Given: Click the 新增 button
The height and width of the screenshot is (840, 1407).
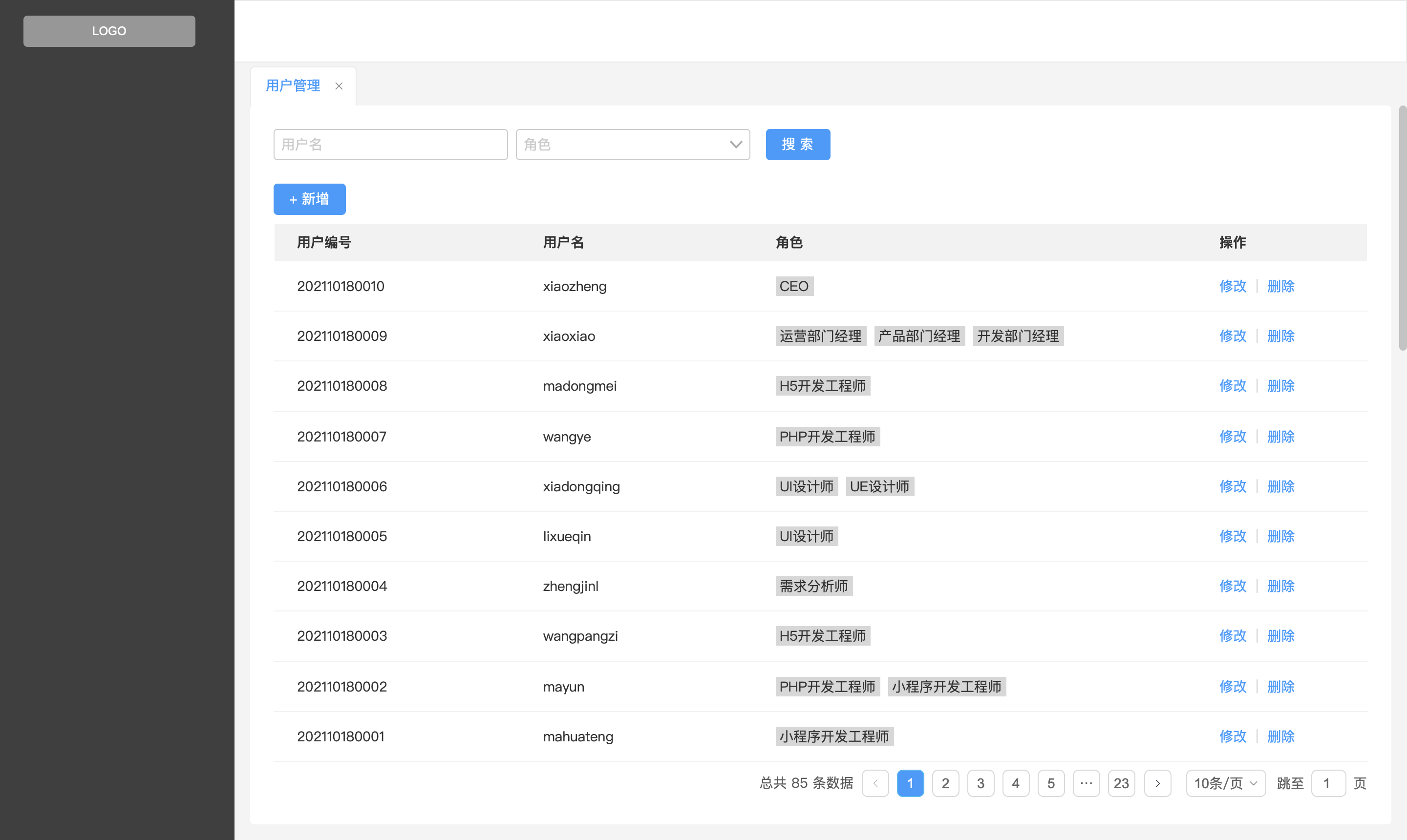Looking at the screenshot, I should [x=310, y=199].
